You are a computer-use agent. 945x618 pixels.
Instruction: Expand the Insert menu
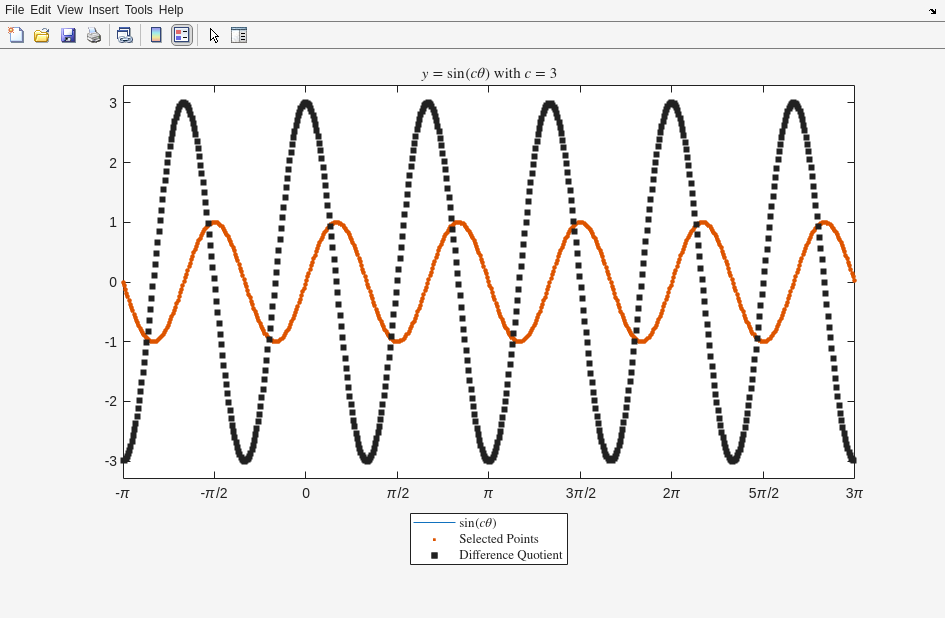tap(103, 10)
